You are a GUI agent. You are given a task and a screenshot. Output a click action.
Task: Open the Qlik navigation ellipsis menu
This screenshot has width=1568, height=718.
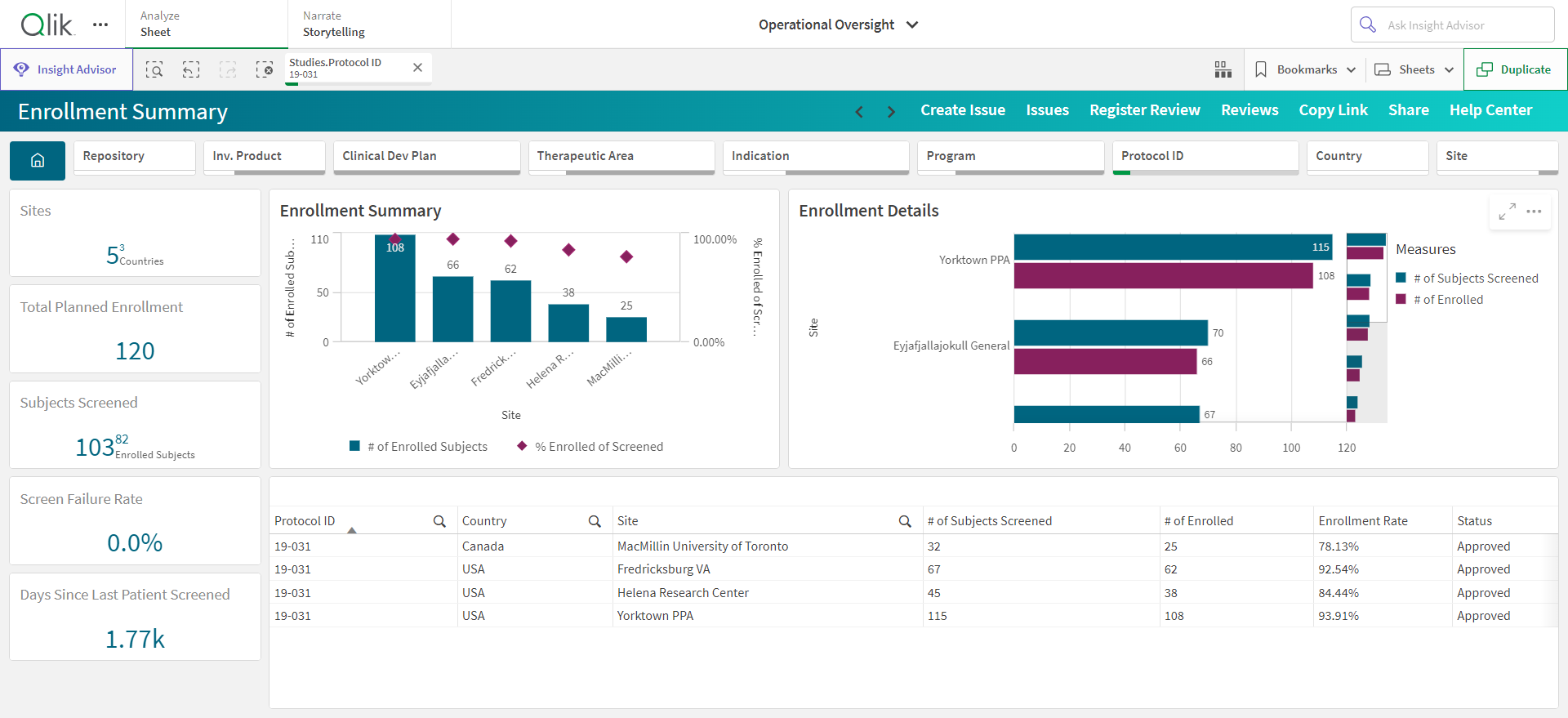[x=100, y=25]
